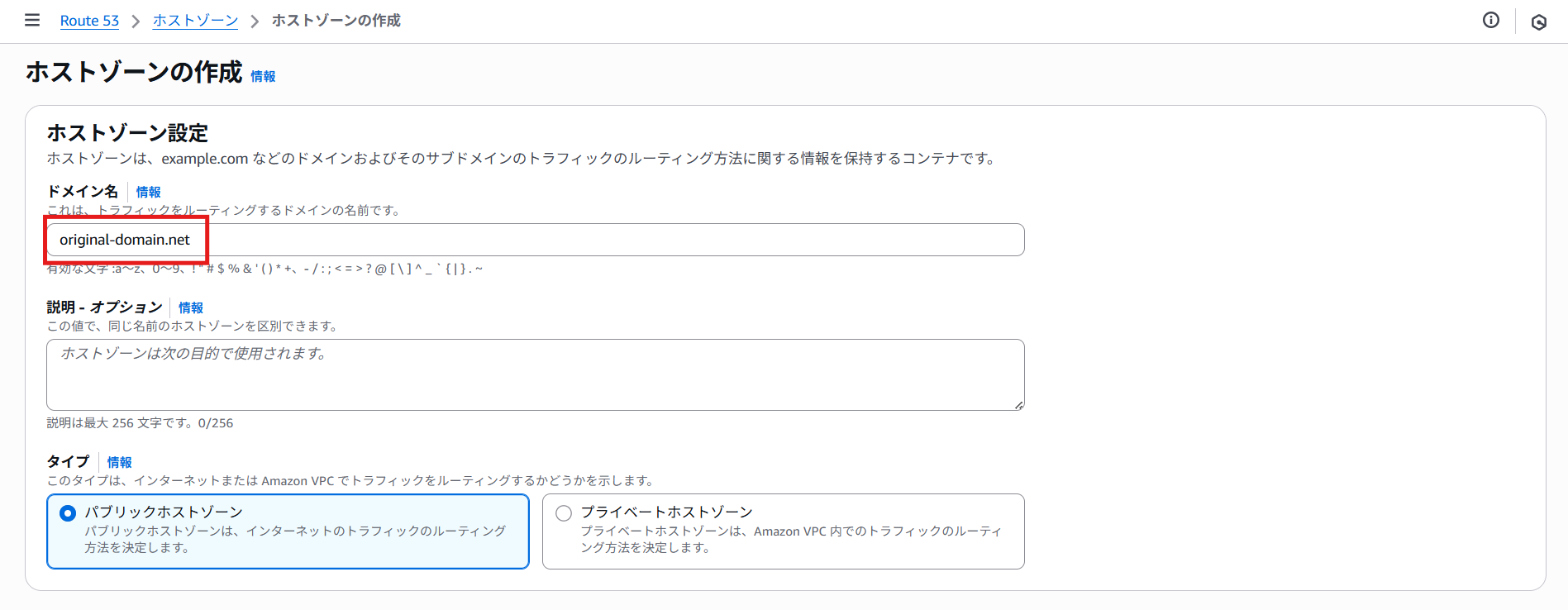The image size is (1568, 610).
Task: Select the プライベートホストゾーン radio button
Action: (564, 513)
